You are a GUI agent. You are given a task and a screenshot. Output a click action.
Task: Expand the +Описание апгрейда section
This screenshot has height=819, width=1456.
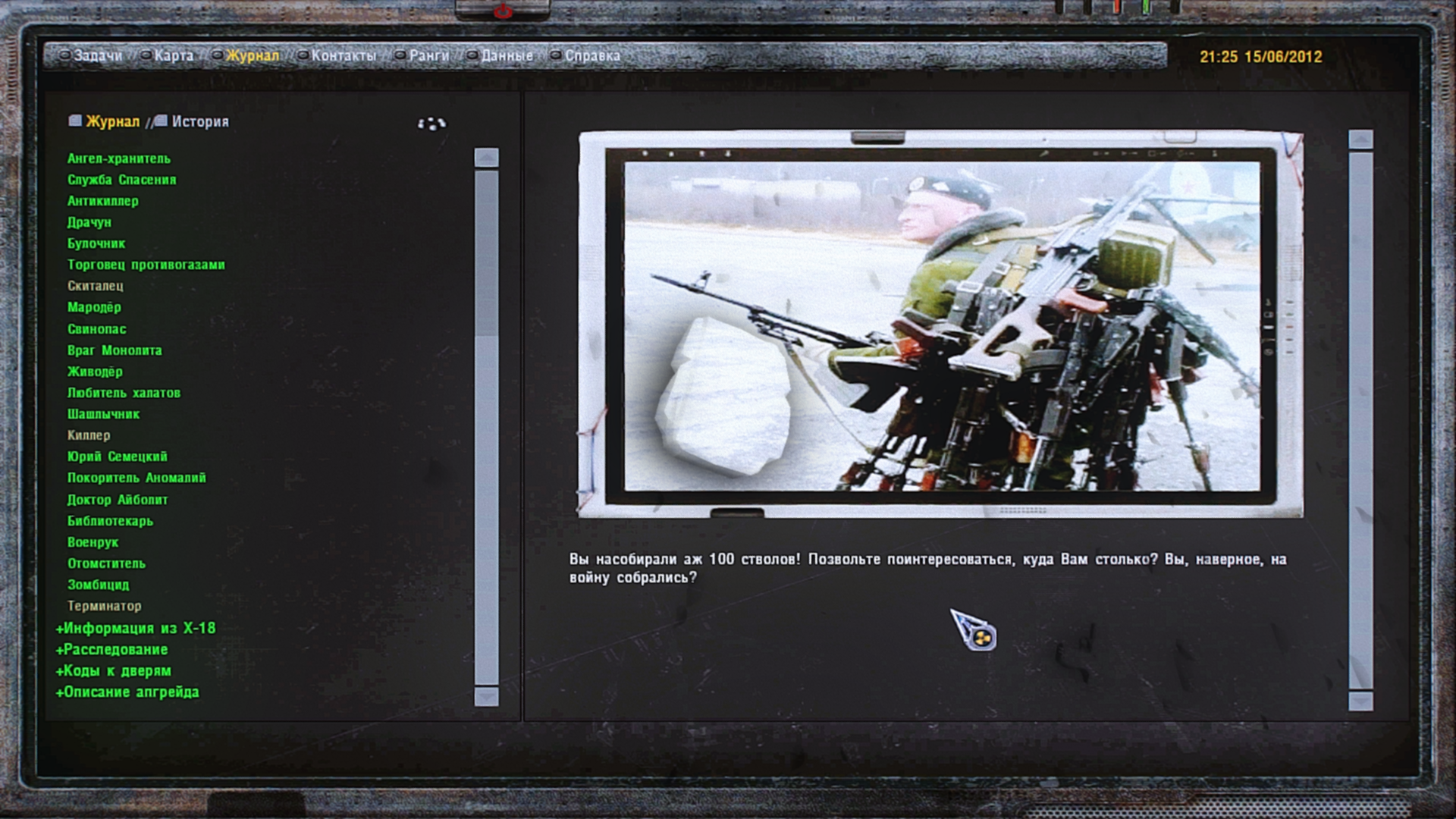127,692
